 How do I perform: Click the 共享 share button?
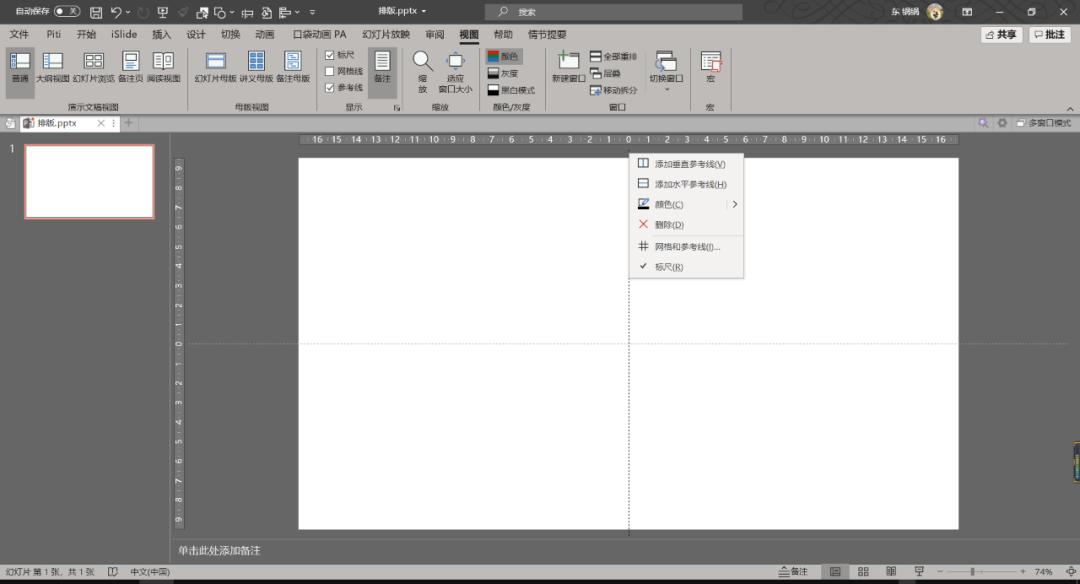click(1001, 34)
